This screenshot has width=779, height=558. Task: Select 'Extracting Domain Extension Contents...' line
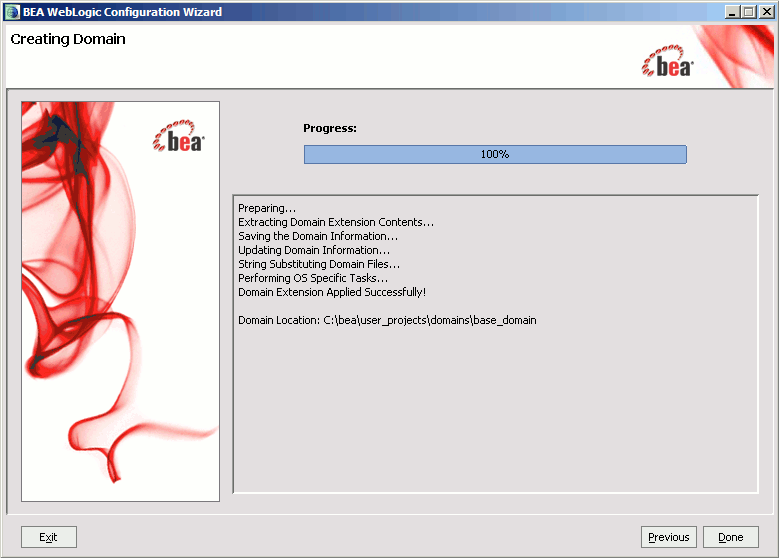pyautogui.click(x=336, y=222)
